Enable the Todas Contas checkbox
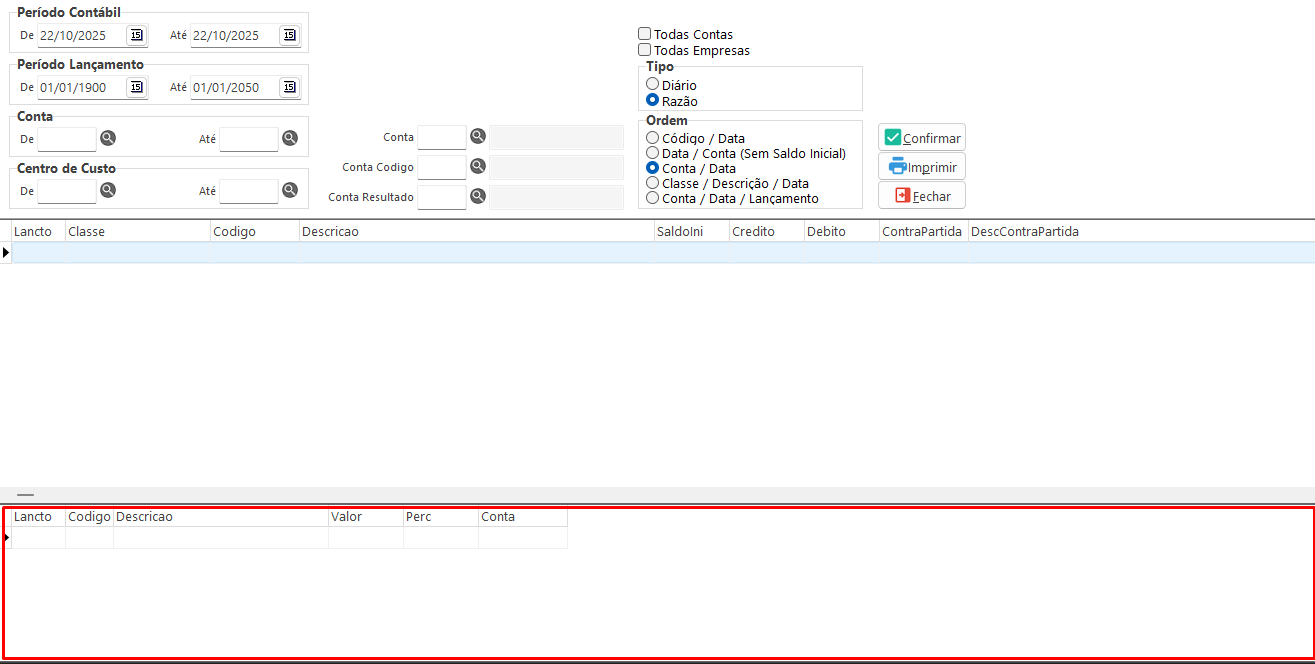Viewport: 1315px width, 664px height. point(645,34)
